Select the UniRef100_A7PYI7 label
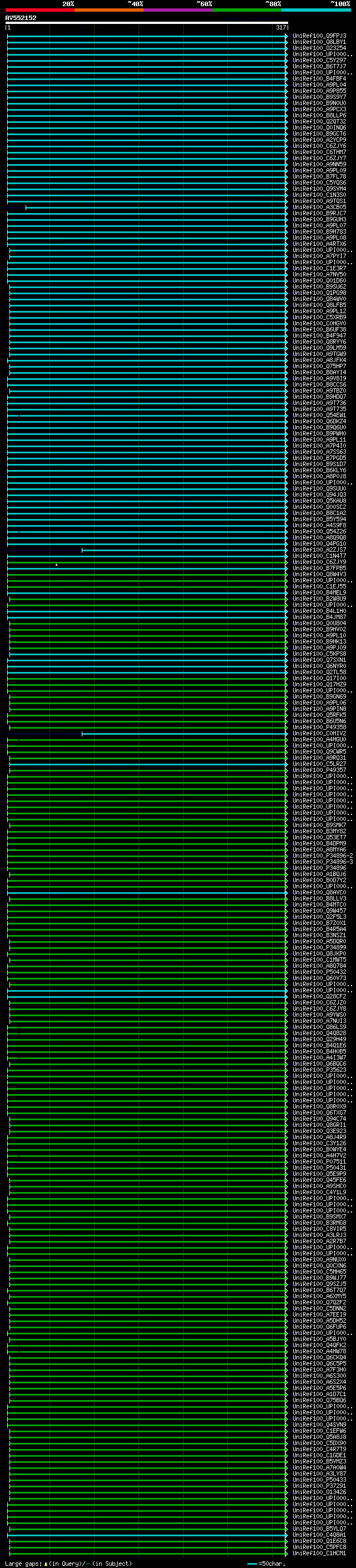356x1568 pixels. [x=319, y=256]
